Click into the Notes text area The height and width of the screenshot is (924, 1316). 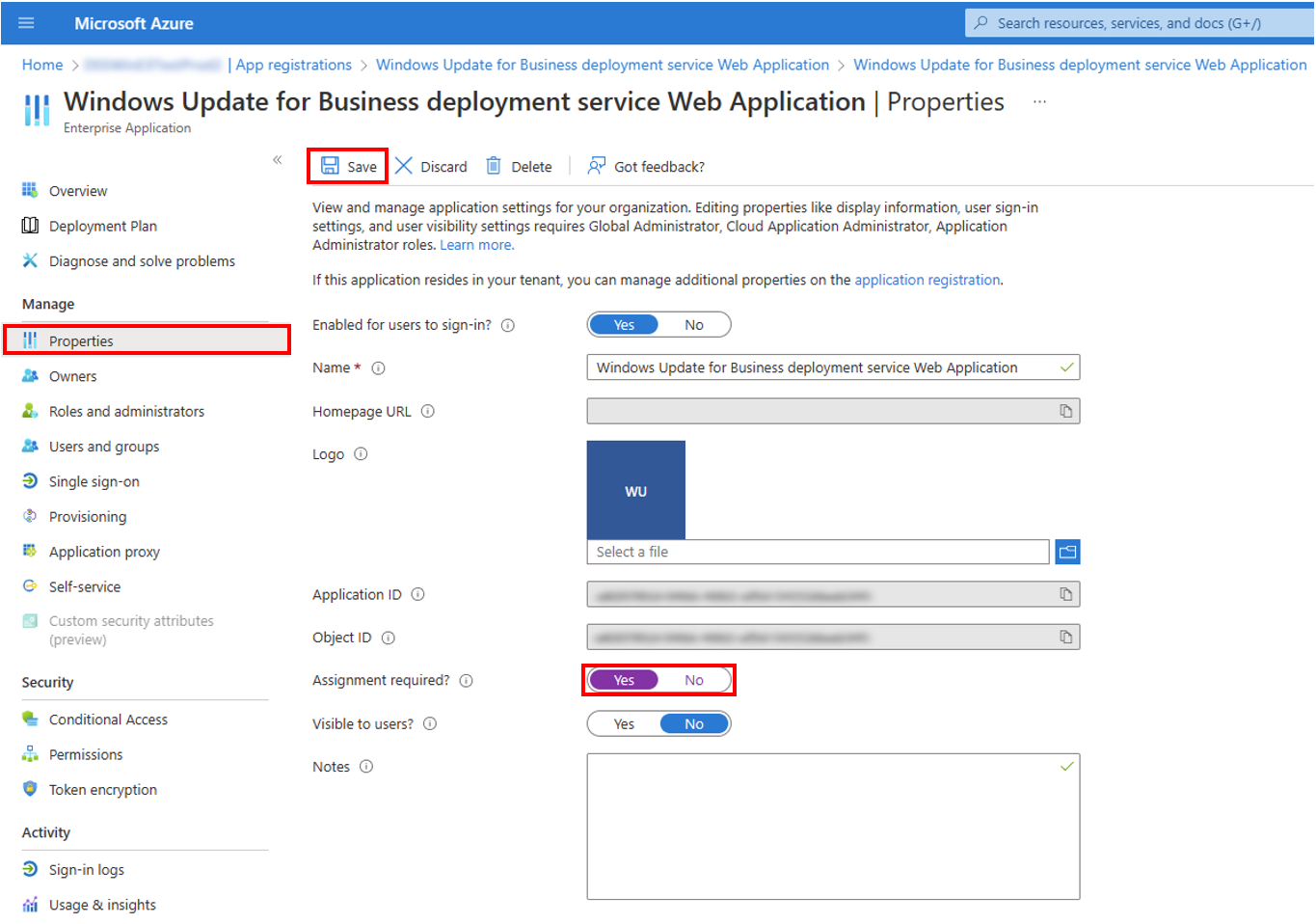(833, 827)
